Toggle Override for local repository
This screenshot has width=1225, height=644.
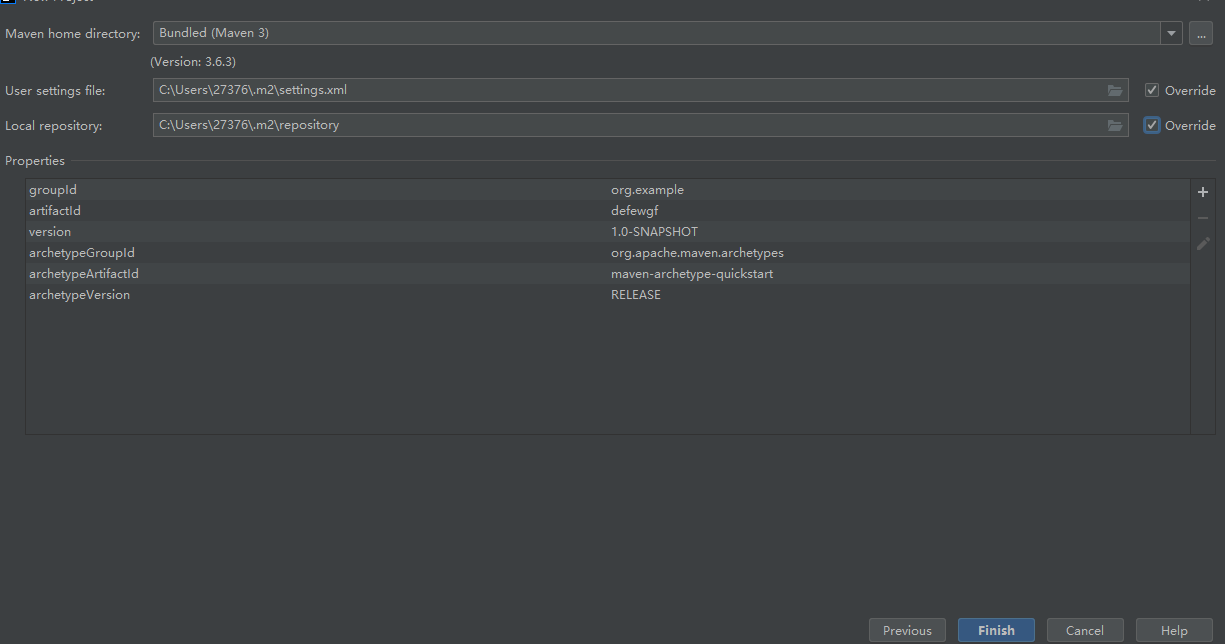click(x=1152, y=126)
